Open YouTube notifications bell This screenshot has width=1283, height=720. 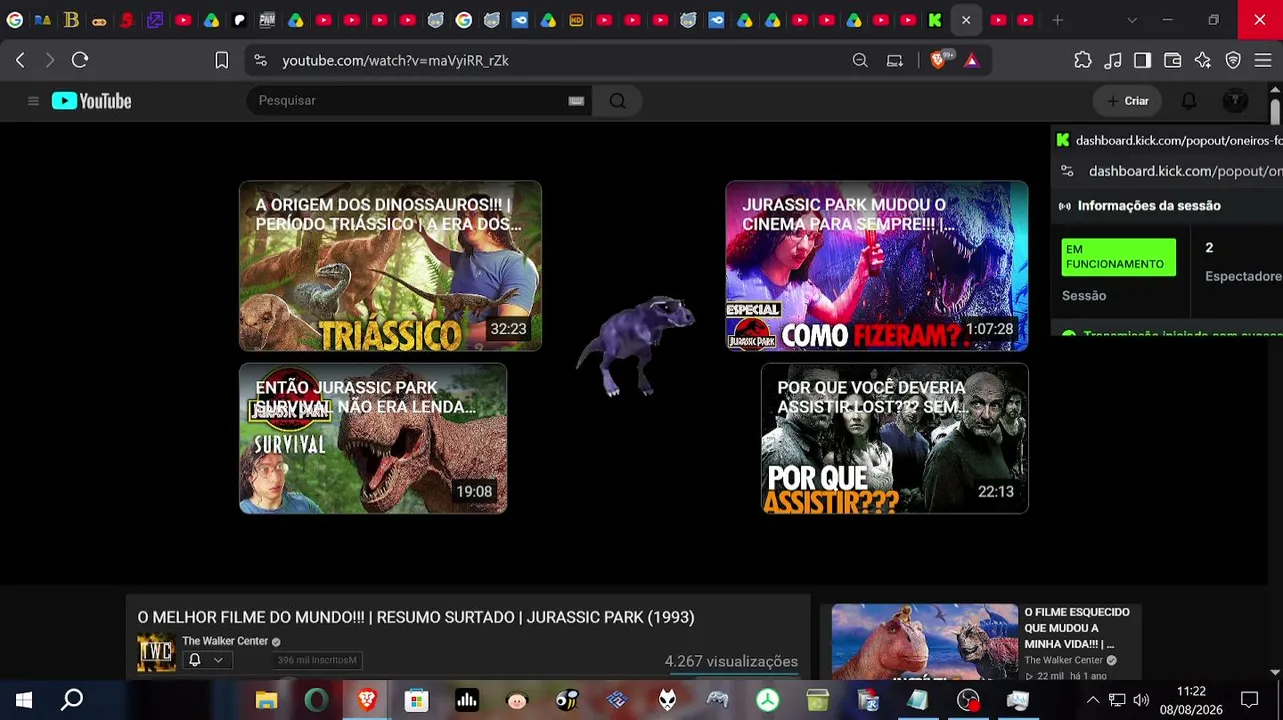pos(1189,101)
